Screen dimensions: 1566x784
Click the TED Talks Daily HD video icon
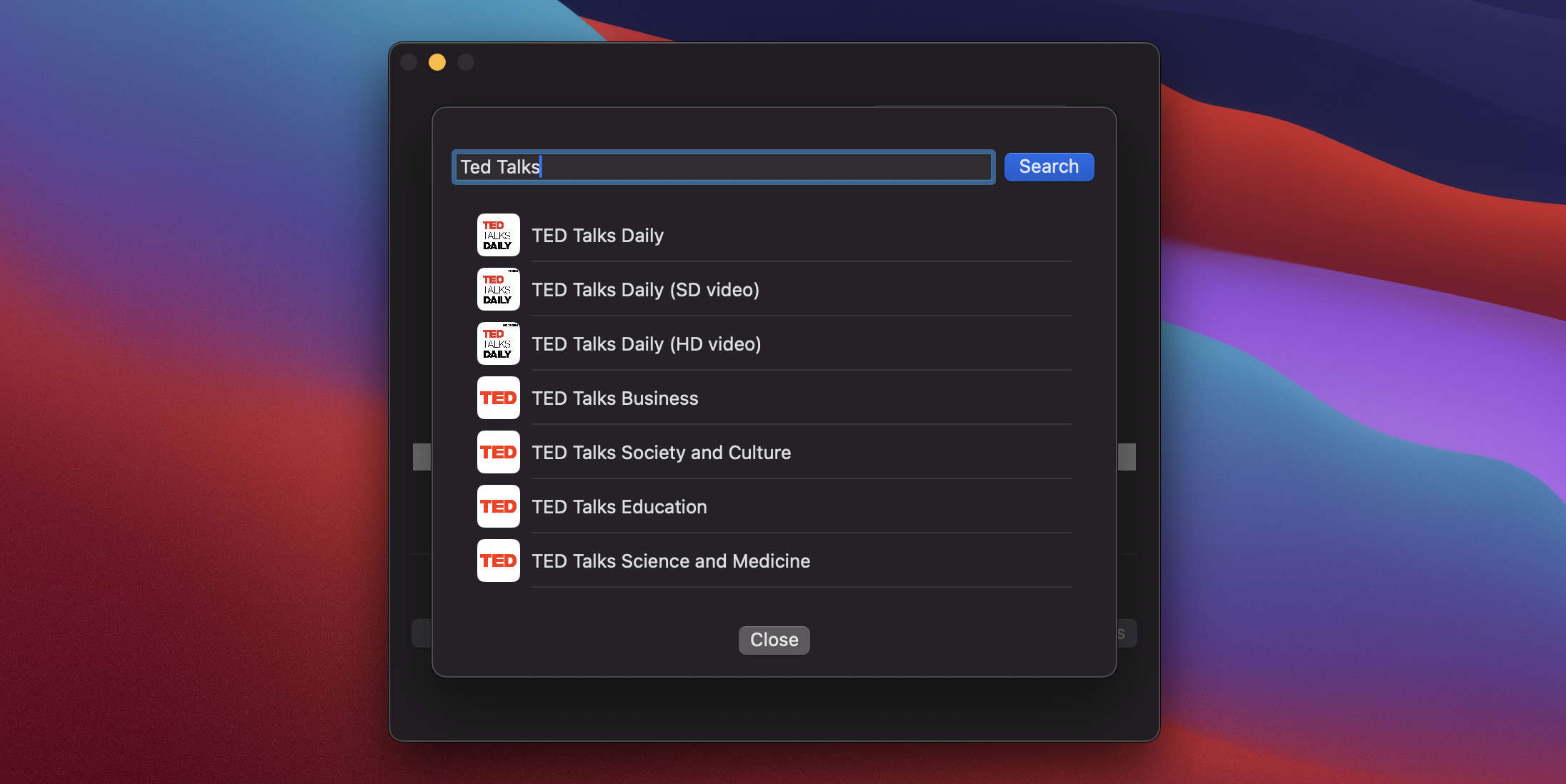(498, 343)
